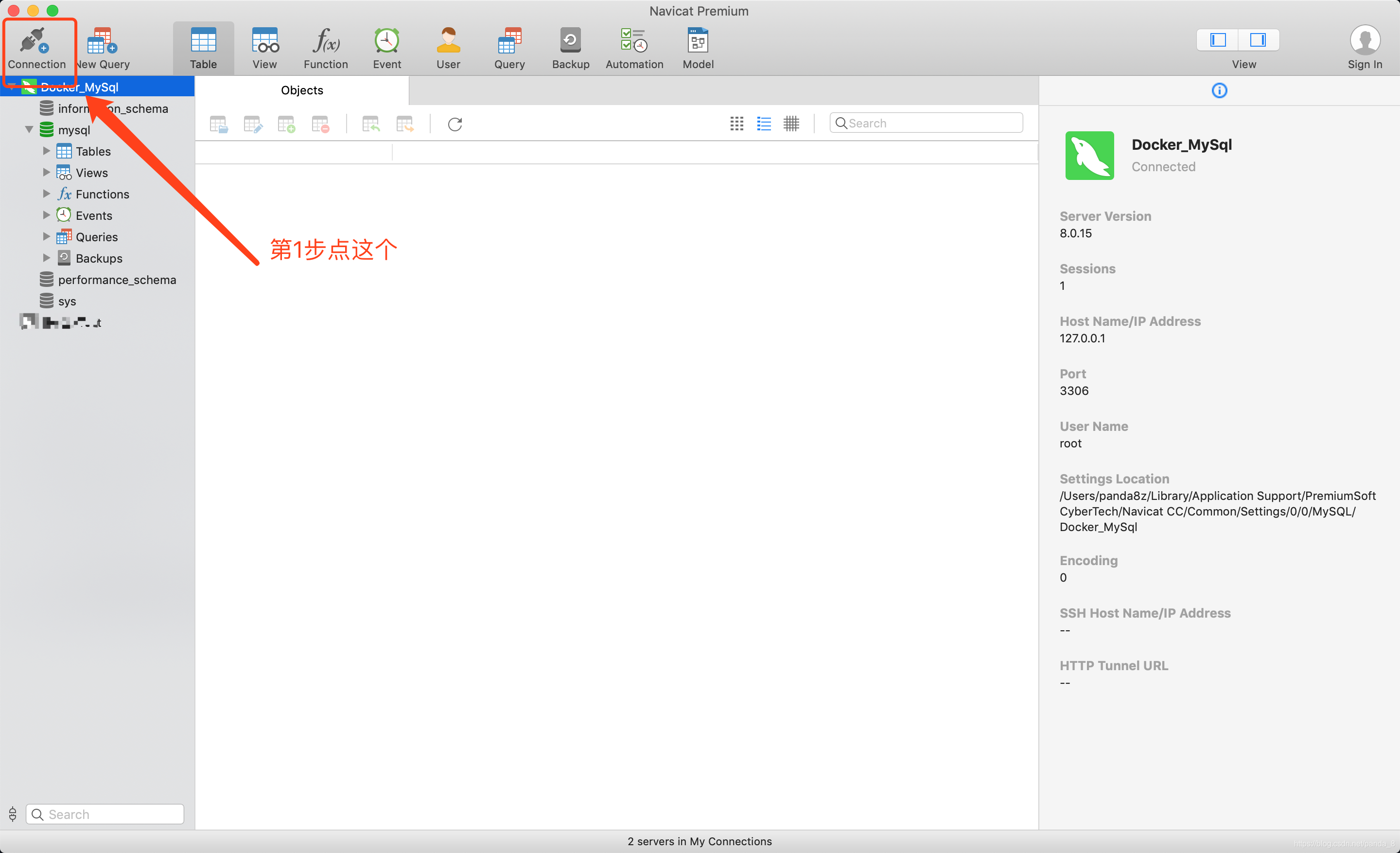Expand the Events node

pyautogui.click(x=47, y=215)
